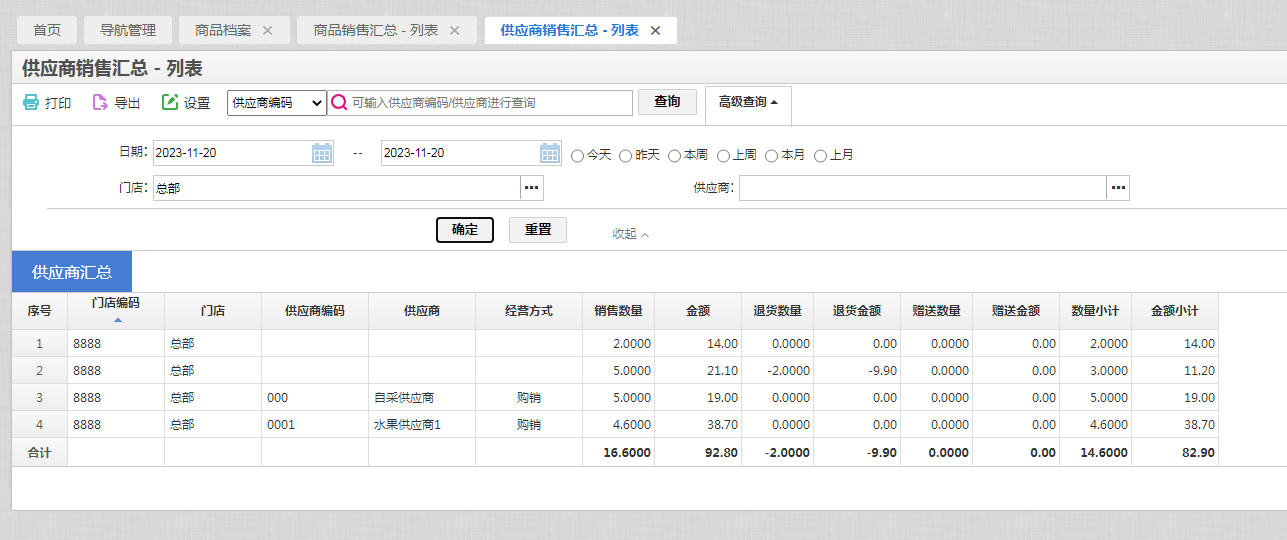Click the 序号 column header

coord(39,311)
